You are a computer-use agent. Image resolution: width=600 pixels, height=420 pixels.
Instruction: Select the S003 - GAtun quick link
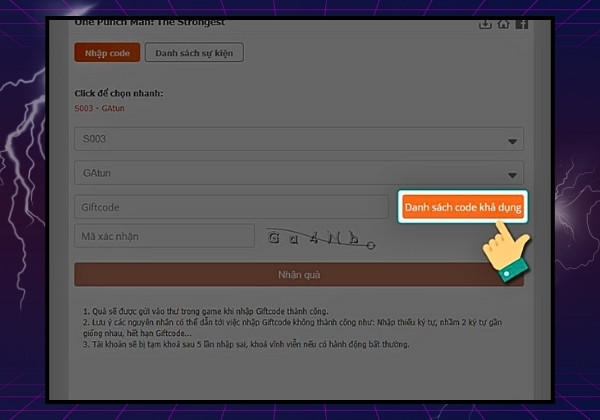99,108
